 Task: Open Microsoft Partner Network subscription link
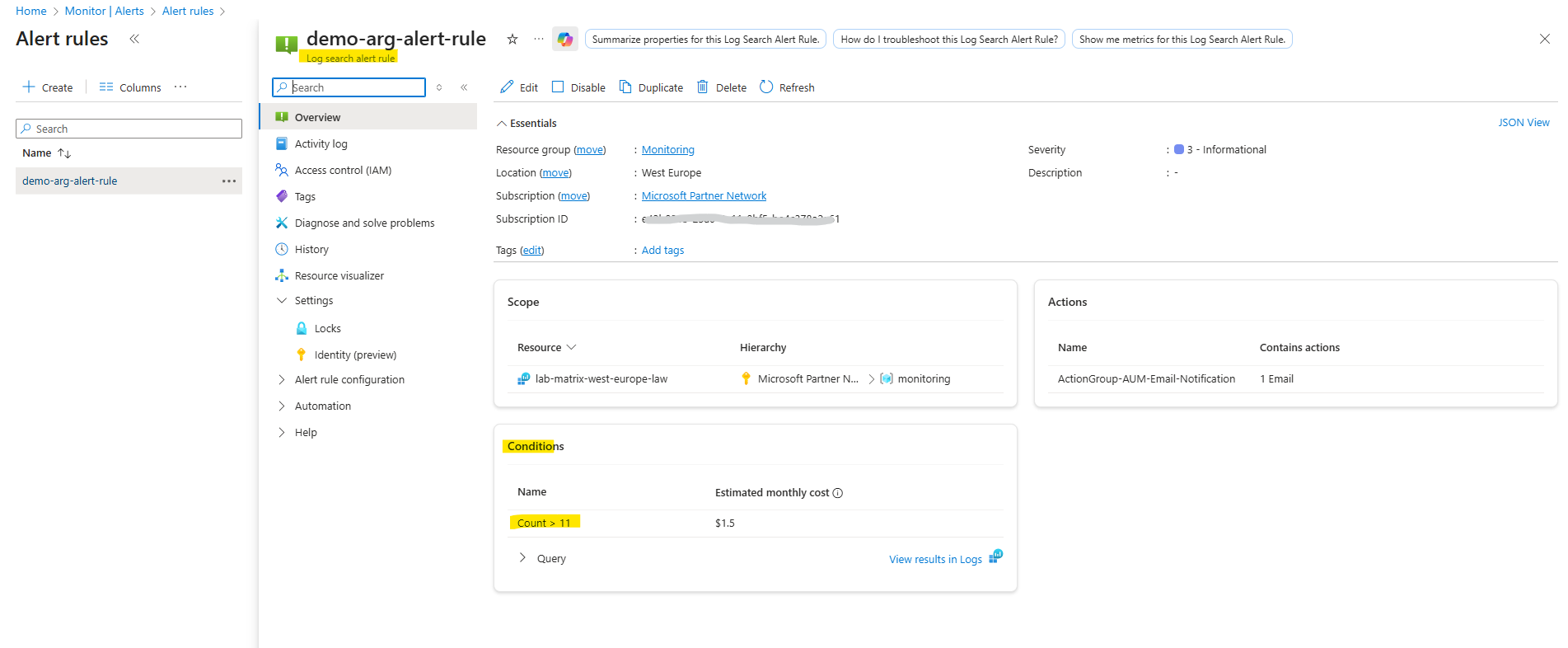[704, 196]
